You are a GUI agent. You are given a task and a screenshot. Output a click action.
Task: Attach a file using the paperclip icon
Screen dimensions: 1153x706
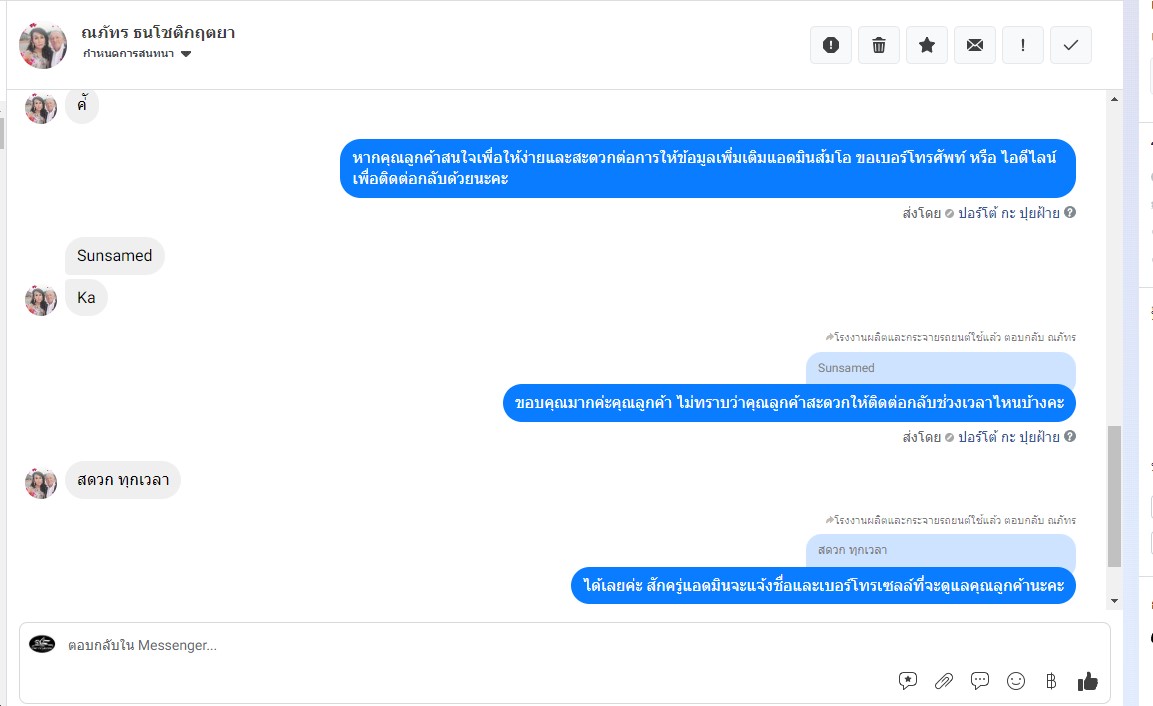(943, 681)
